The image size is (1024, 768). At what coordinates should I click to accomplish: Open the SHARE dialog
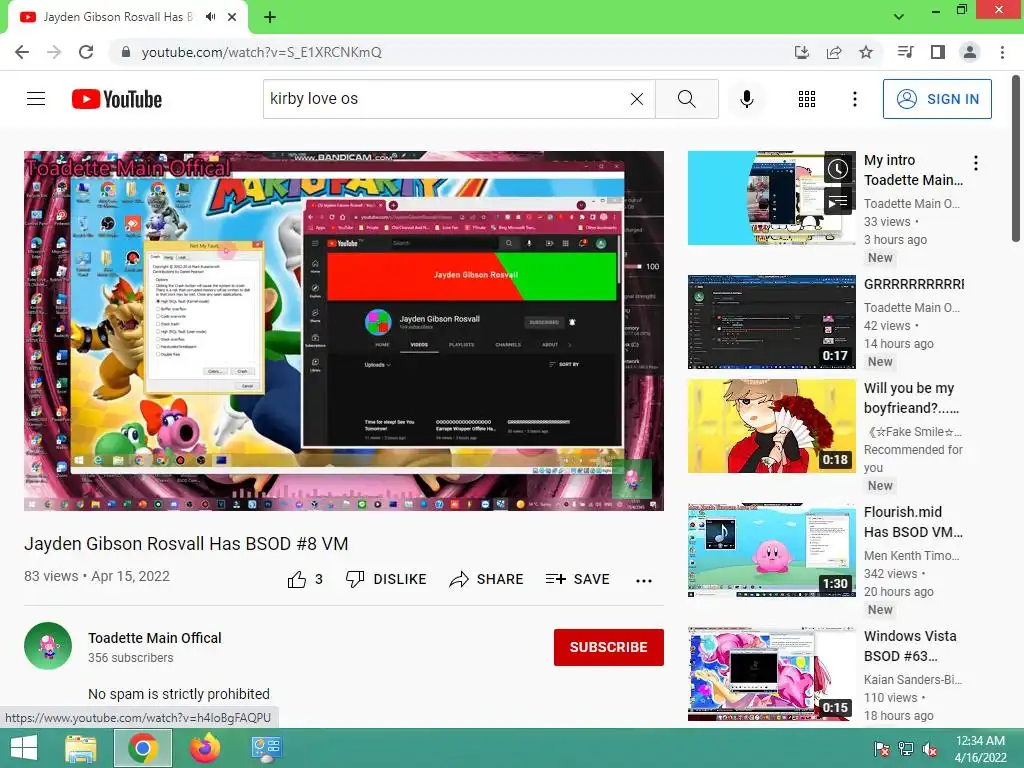(487, 579)
